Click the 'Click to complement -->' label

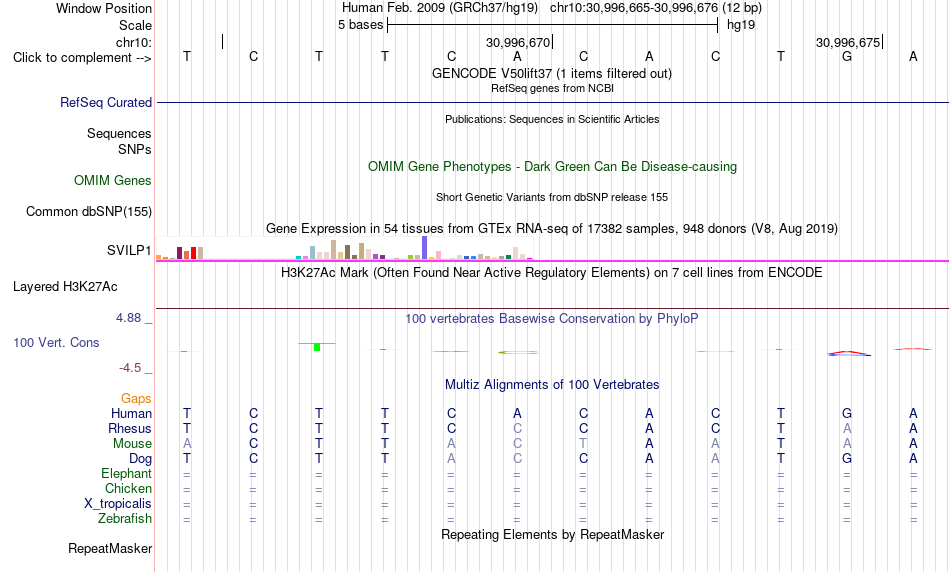click(82, 58)
